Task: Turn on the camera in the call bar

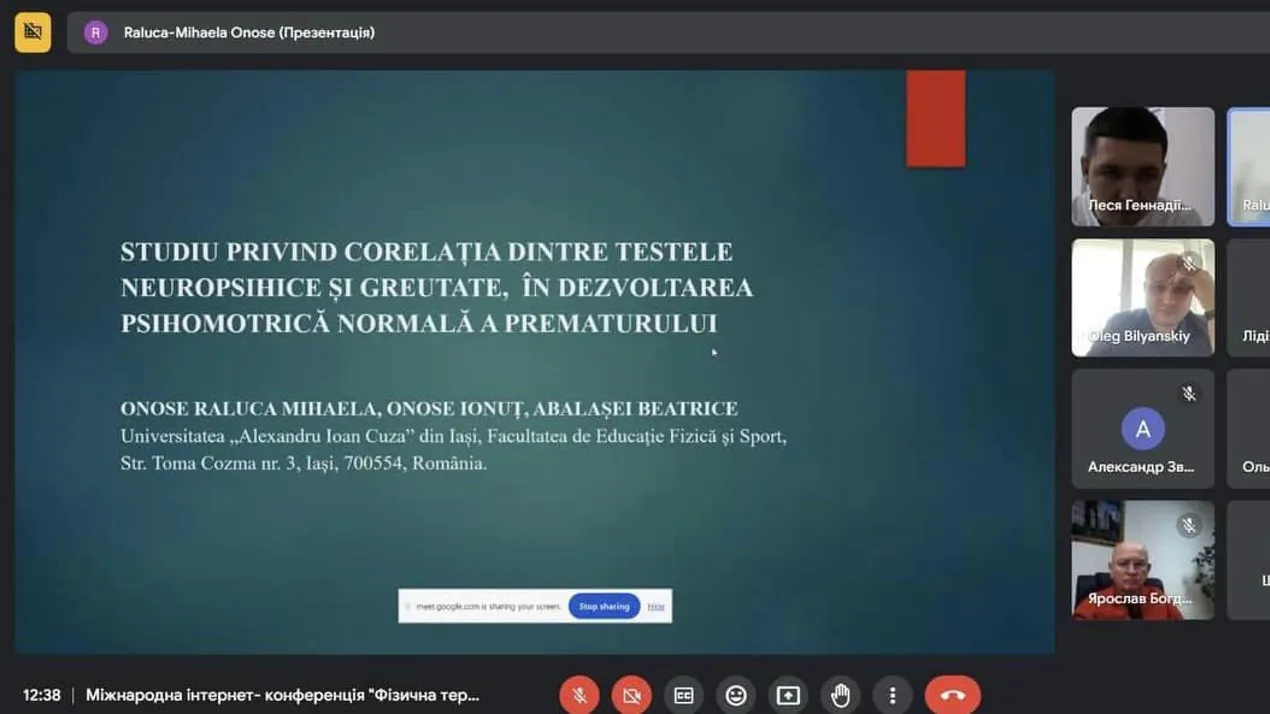Action: point(632,695)
